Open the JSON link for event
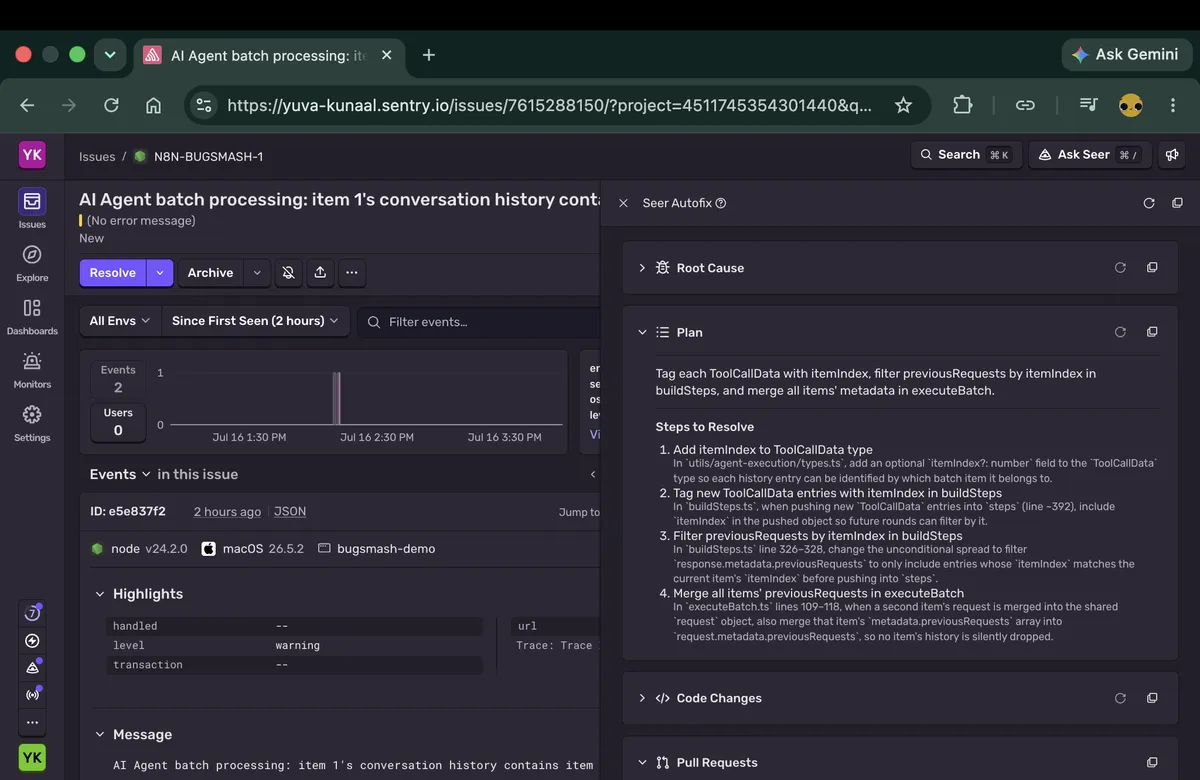1200x780 pixels. (290, 511)
